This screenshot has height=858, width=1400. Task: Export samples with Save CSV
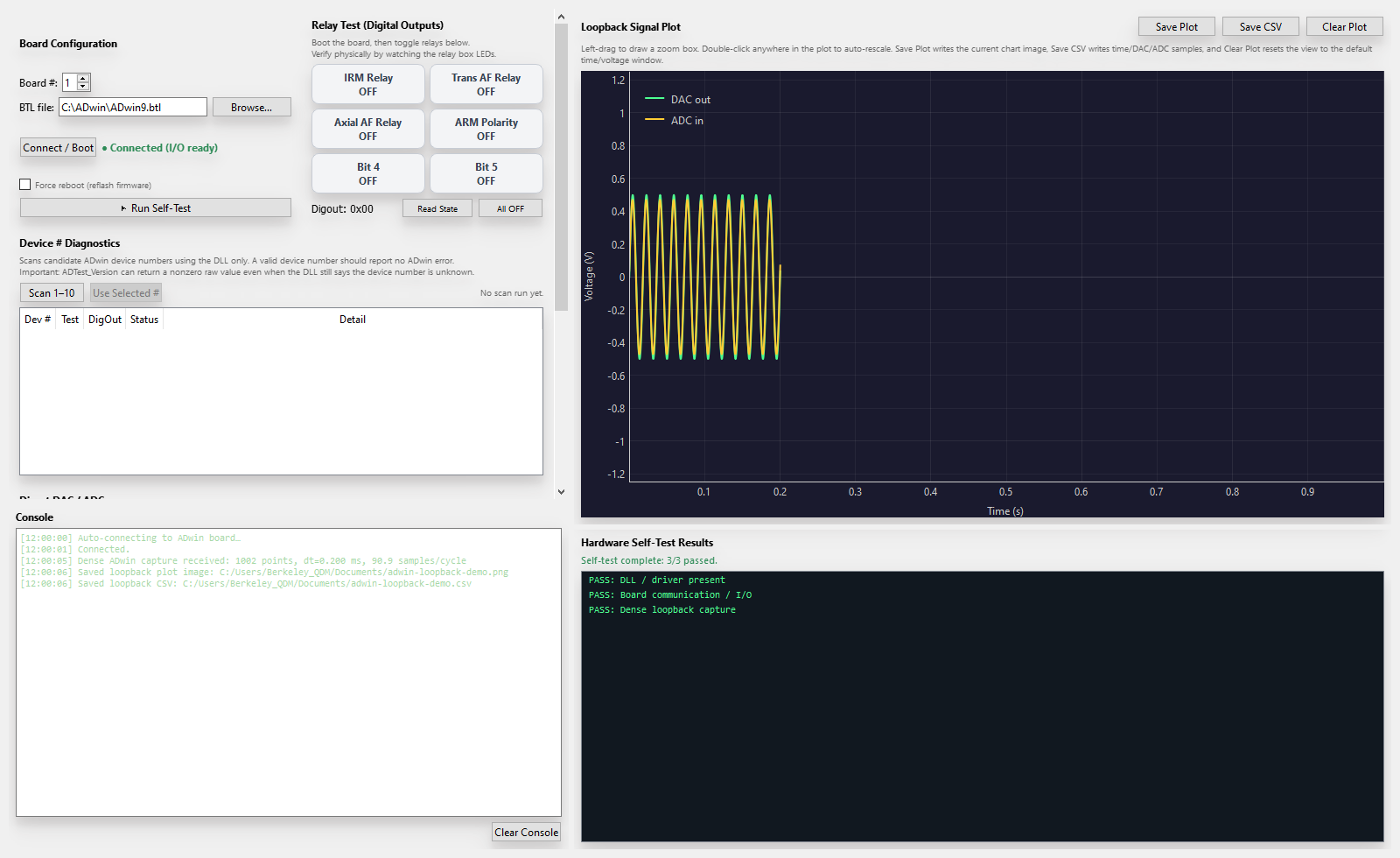click(x=1260, y=26)
